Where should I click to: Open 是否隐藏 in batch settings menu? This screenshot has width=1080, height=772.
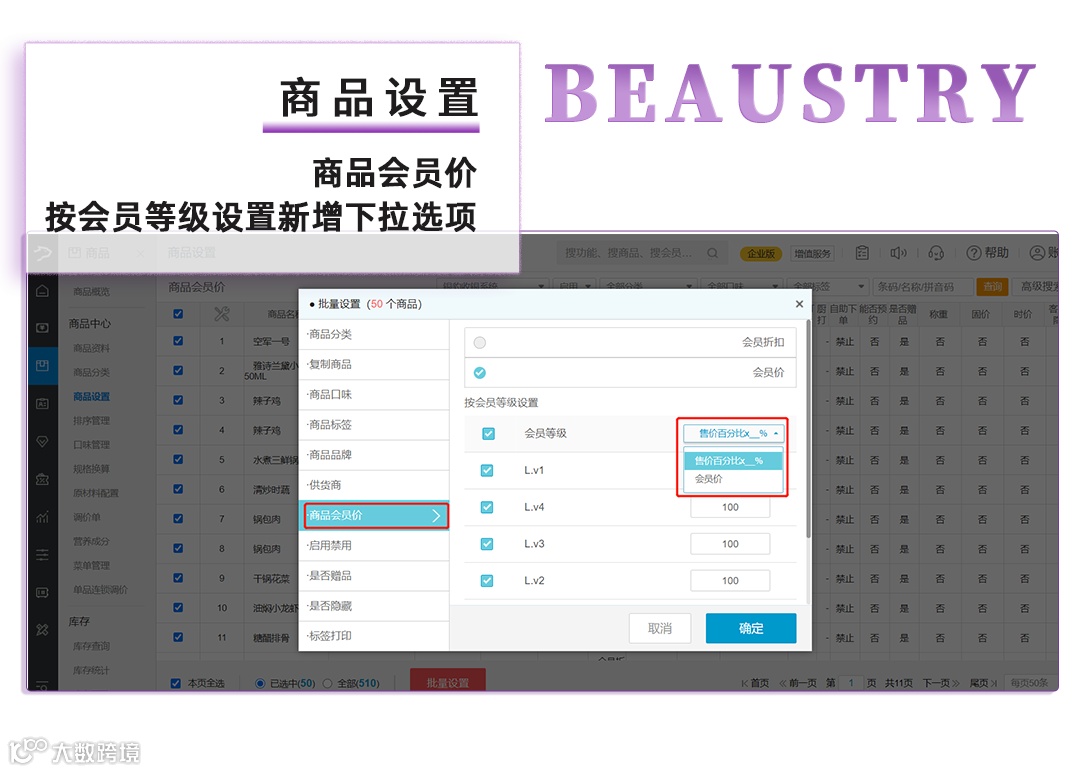(374, 606)
